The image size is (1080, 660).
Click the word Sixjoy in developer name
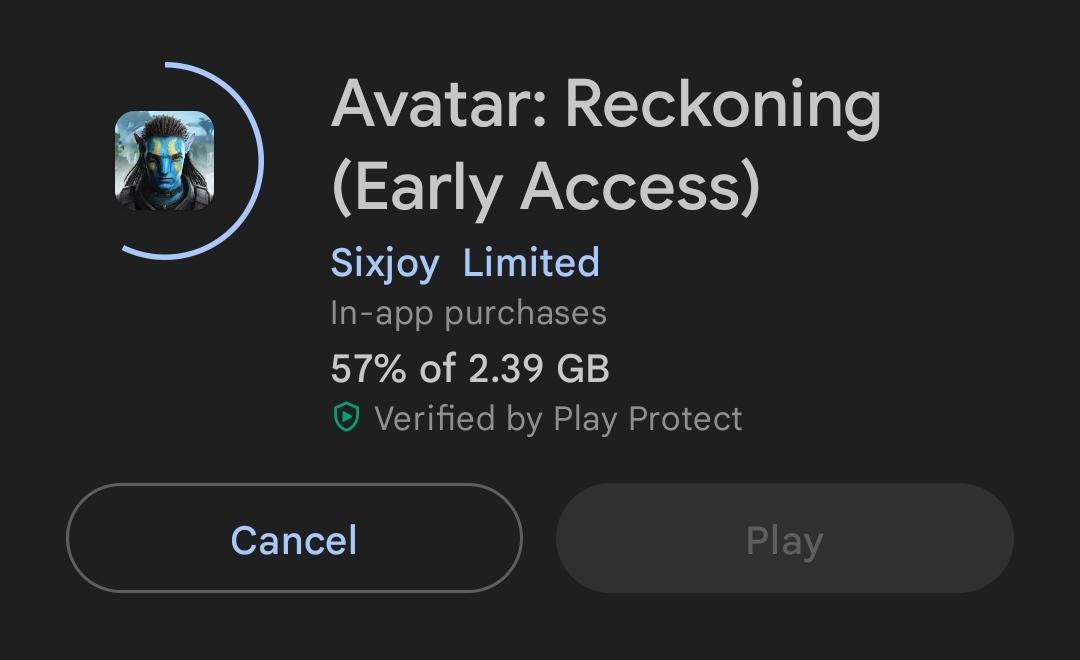click(385, 263)
